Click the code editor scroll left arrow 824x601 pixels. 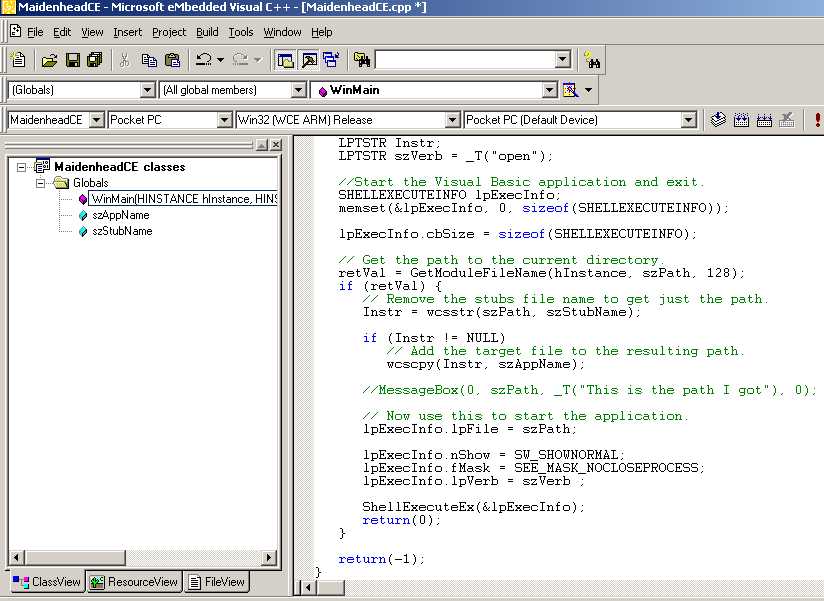[308, 587]
